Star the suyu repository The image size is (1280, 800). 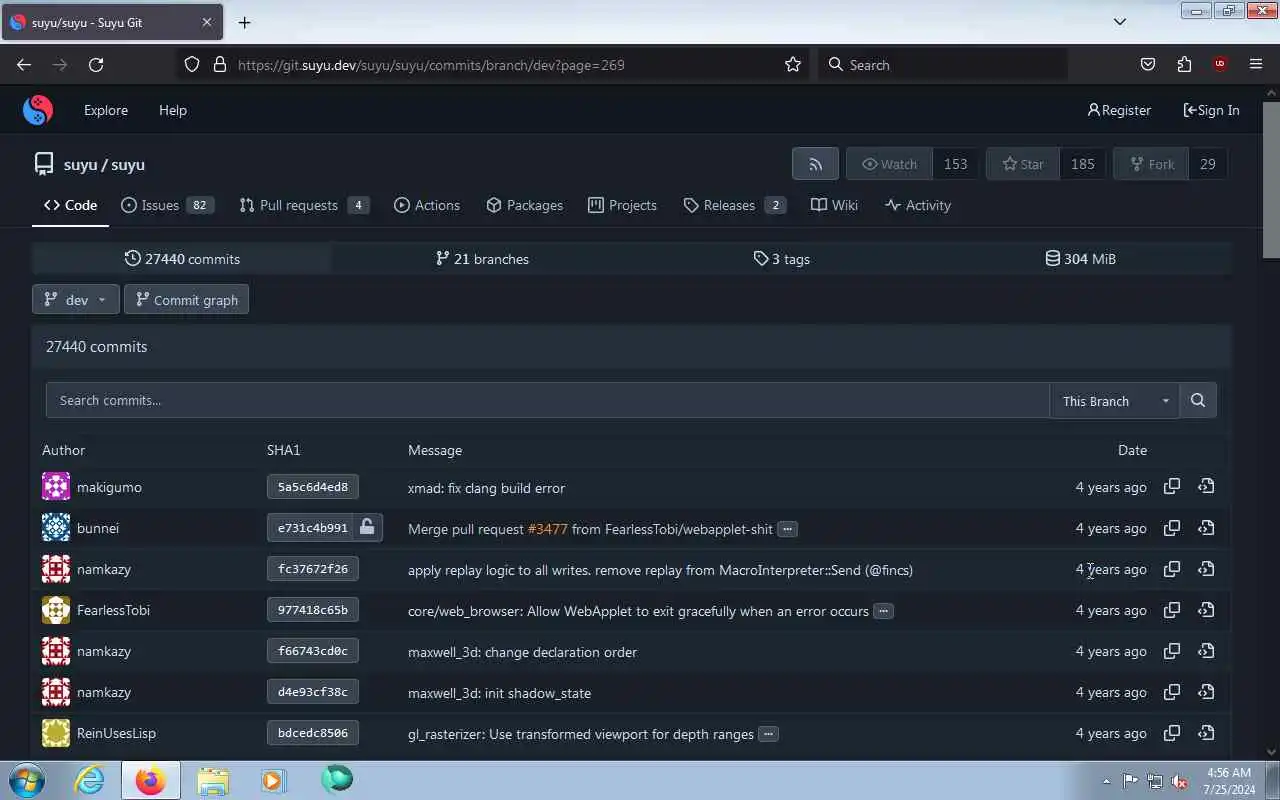1022,164
